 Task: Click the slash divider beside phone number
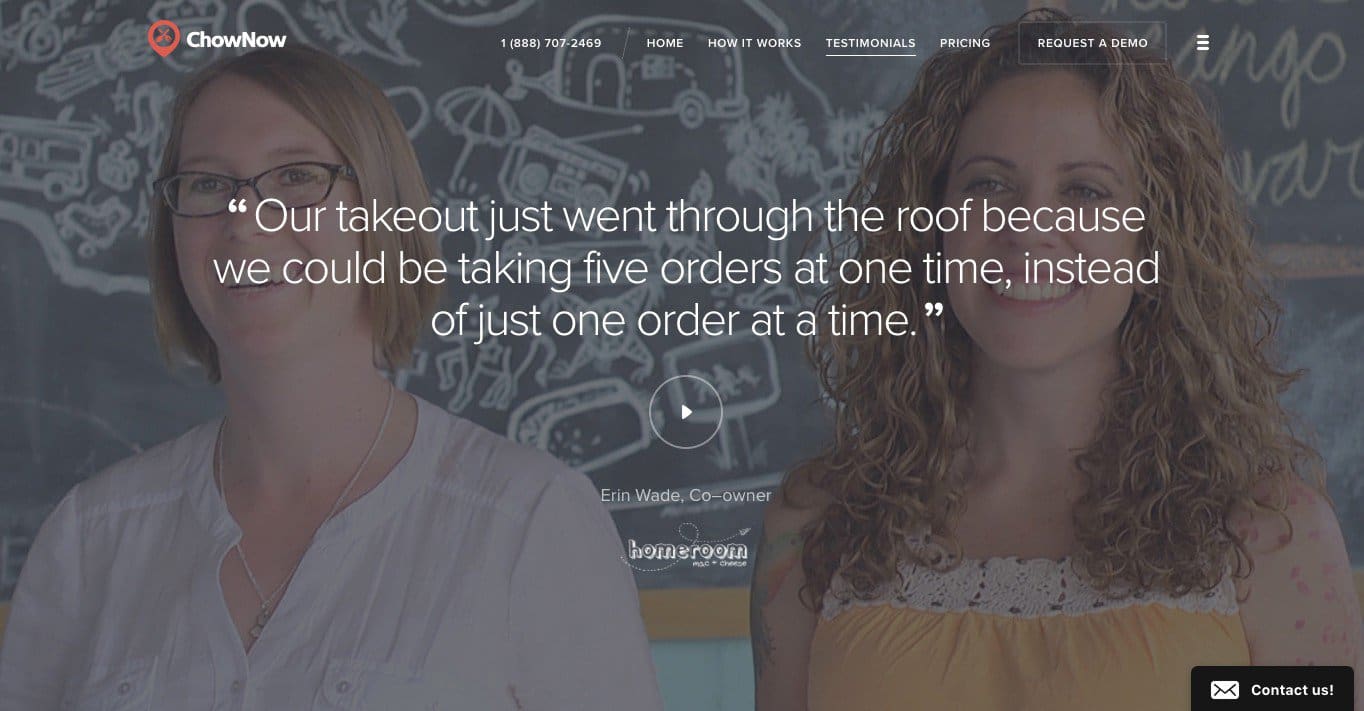tap(624, 44)
